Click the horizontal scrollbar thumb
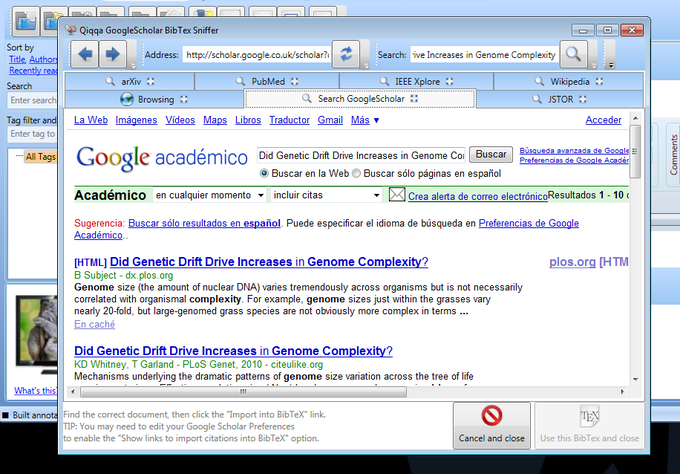This screenshot has height=474, width=680. 243,392
